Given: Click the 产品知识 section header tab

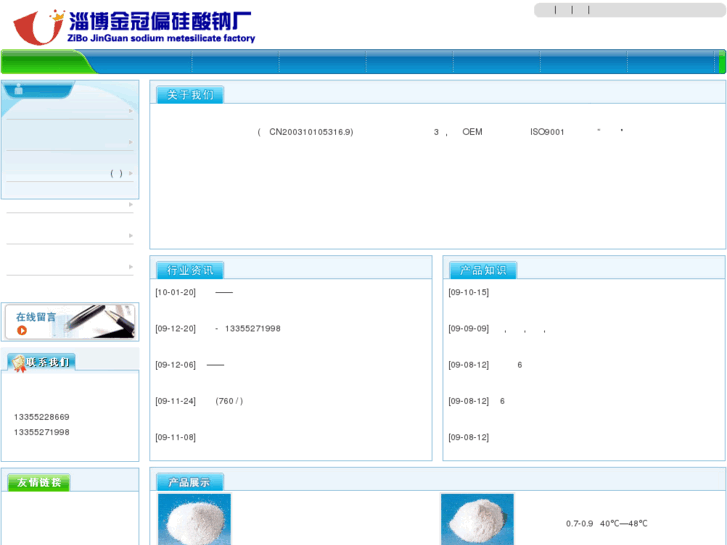Looking at the screenshot, I should point(483,270).
